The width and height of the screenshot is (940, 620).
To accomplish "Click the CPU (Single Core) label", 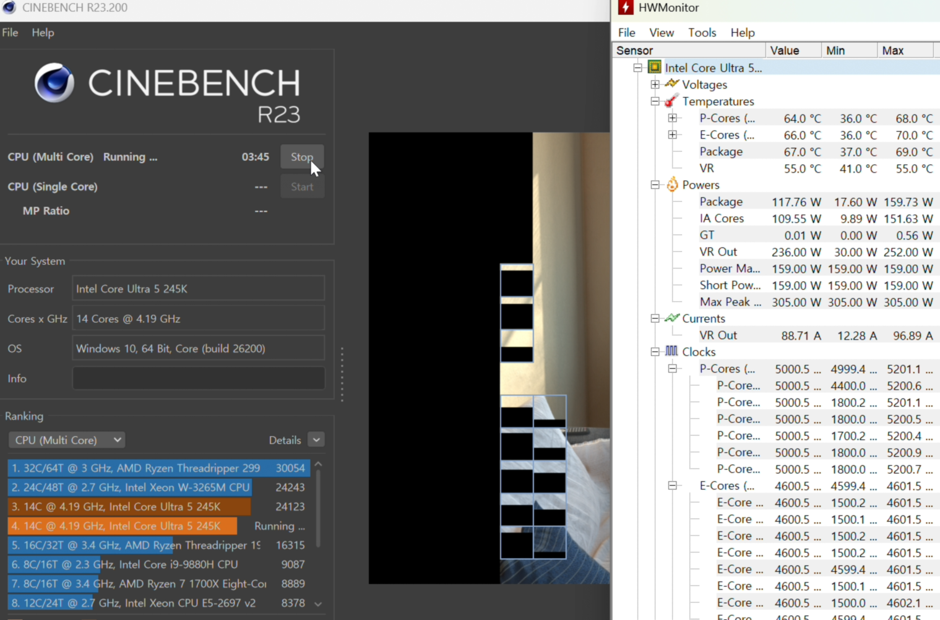I will (52, 186).
